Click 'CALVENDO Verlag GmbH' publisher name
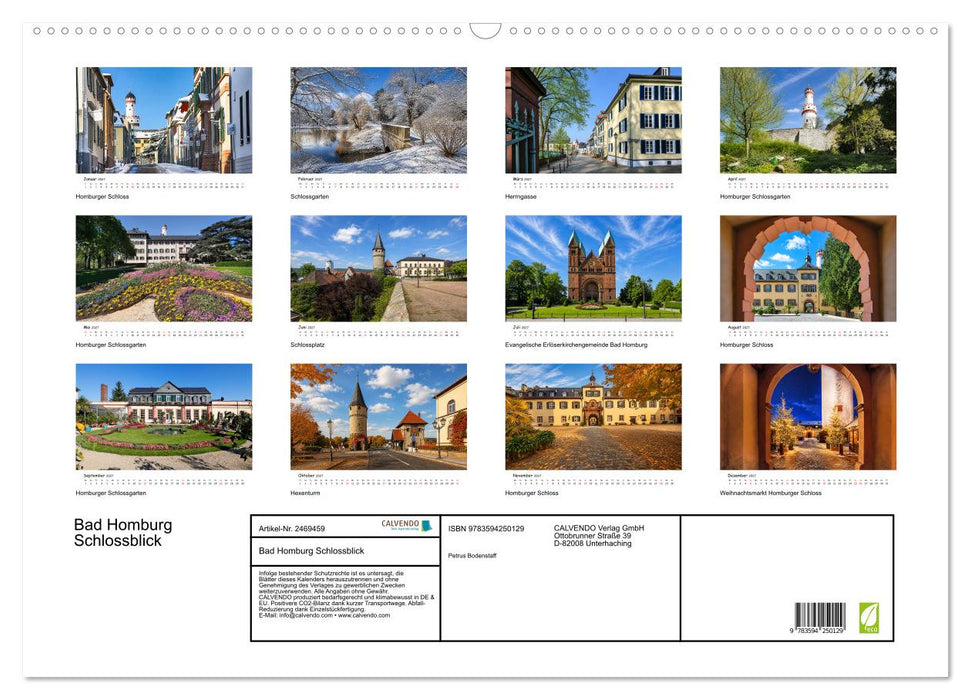This screenshot has height=700, width=971. click(599, 528)
